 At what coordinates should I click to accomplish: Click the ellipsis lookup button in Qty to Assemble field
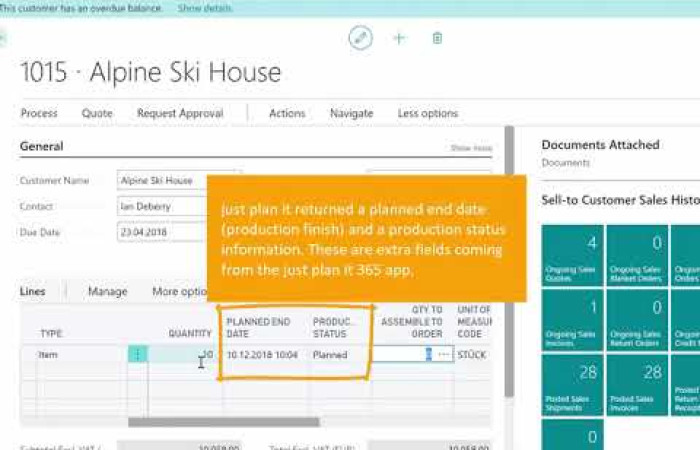443,354
